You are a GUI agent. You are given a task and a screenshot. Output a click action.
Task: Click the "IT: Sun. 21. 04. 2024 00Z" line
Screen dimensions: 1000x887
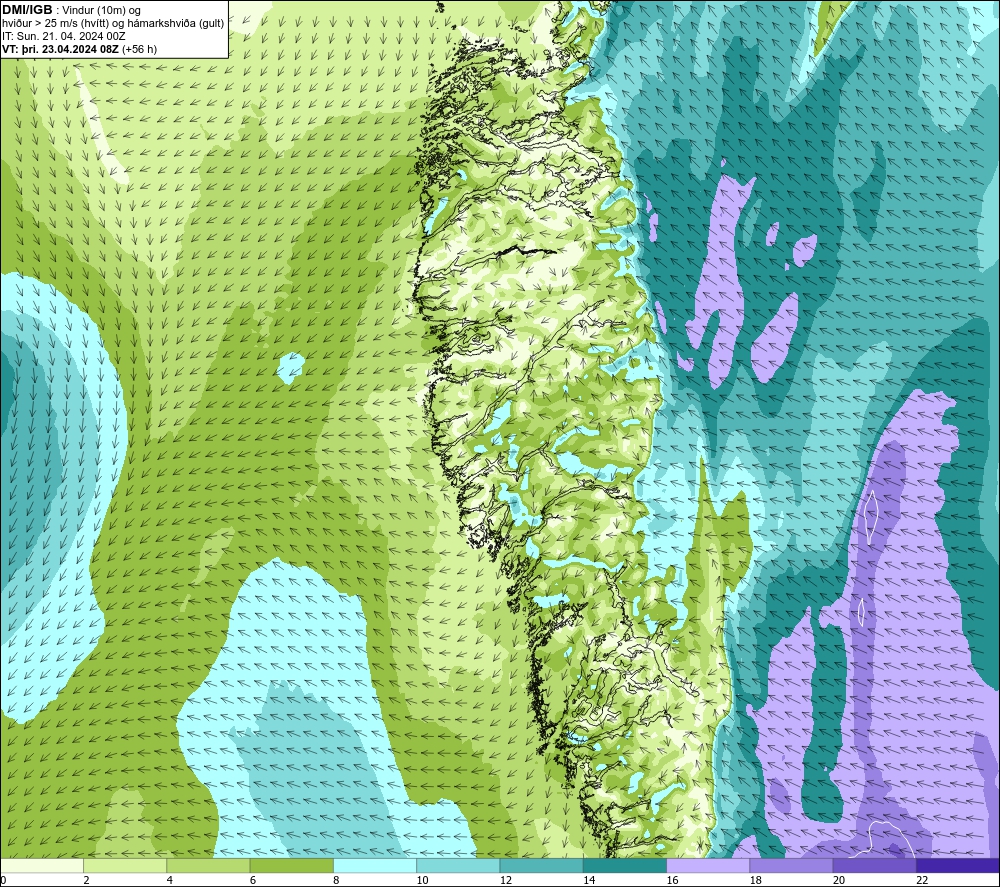[64, 36]
